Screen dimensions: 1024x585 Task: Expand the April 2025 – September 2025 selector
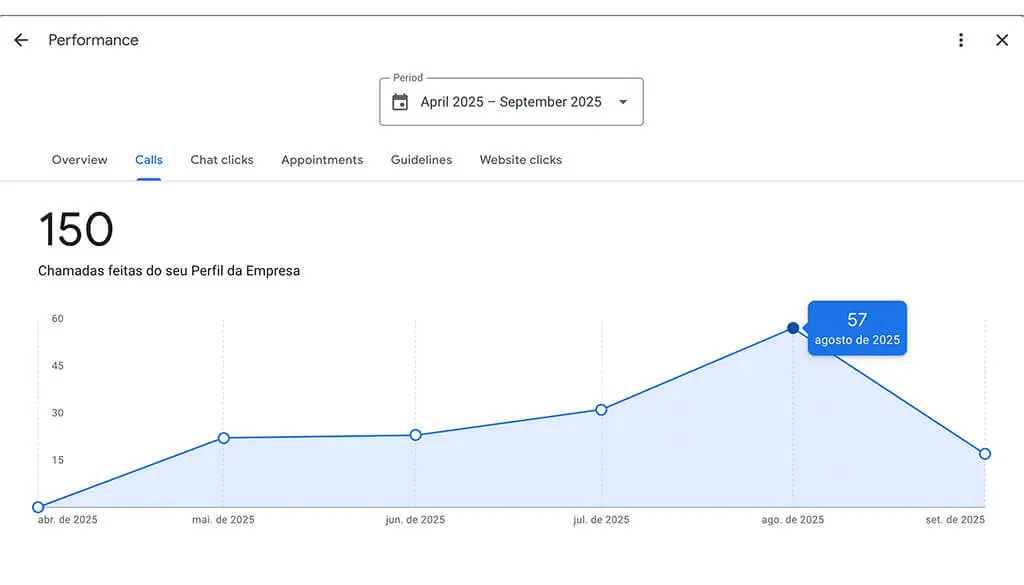pos(510,101)
